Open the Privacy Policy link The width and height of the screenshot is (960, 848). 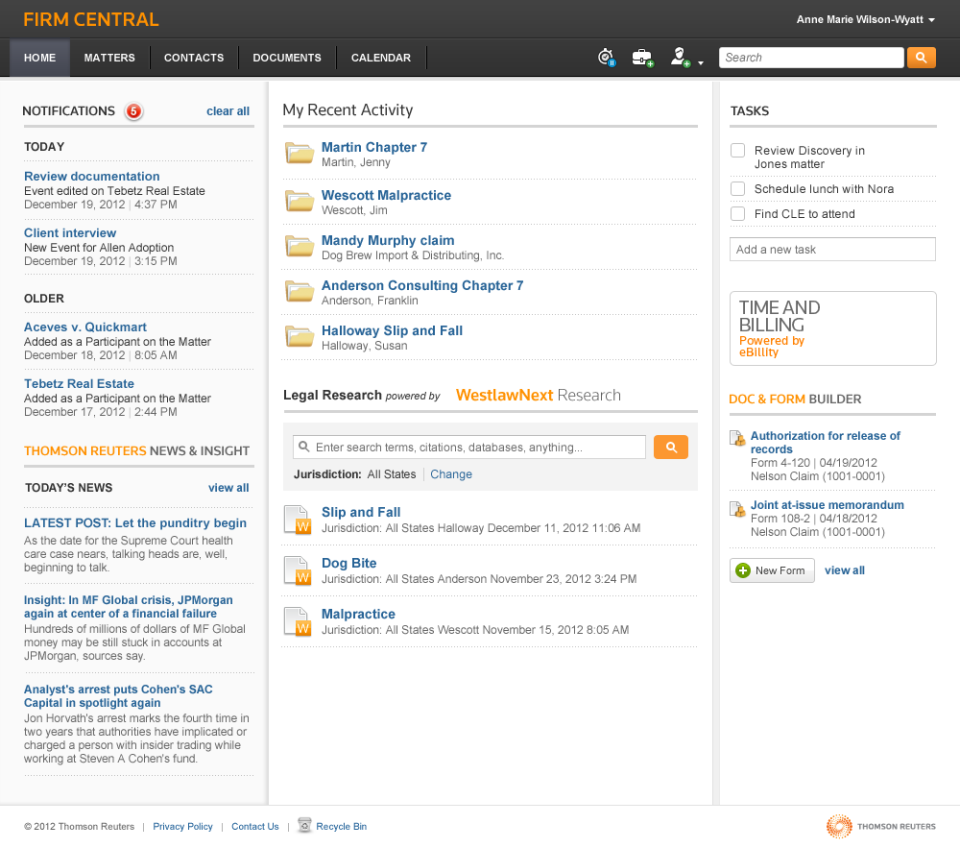click(182, 826)
